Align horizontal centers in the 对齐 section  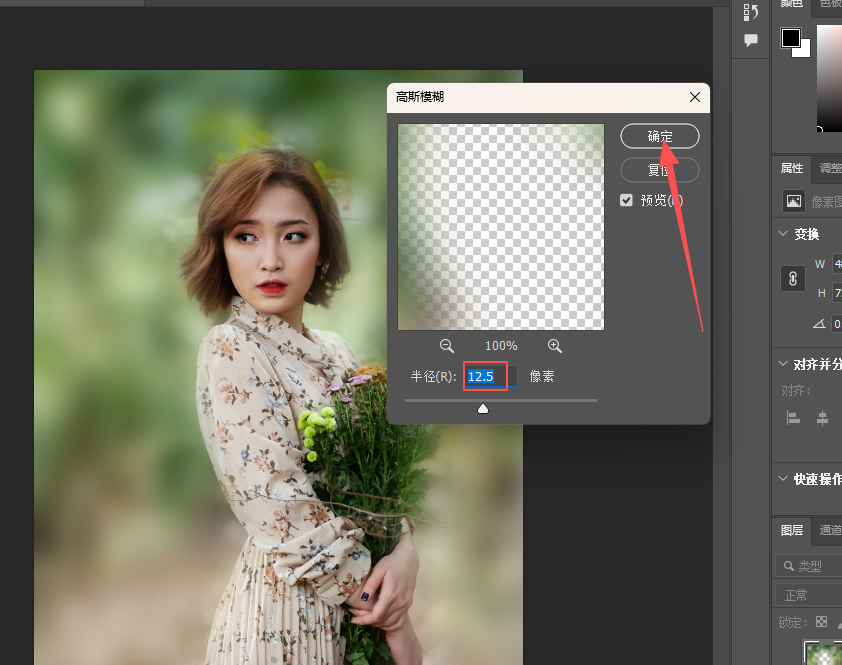click(822, 417)
